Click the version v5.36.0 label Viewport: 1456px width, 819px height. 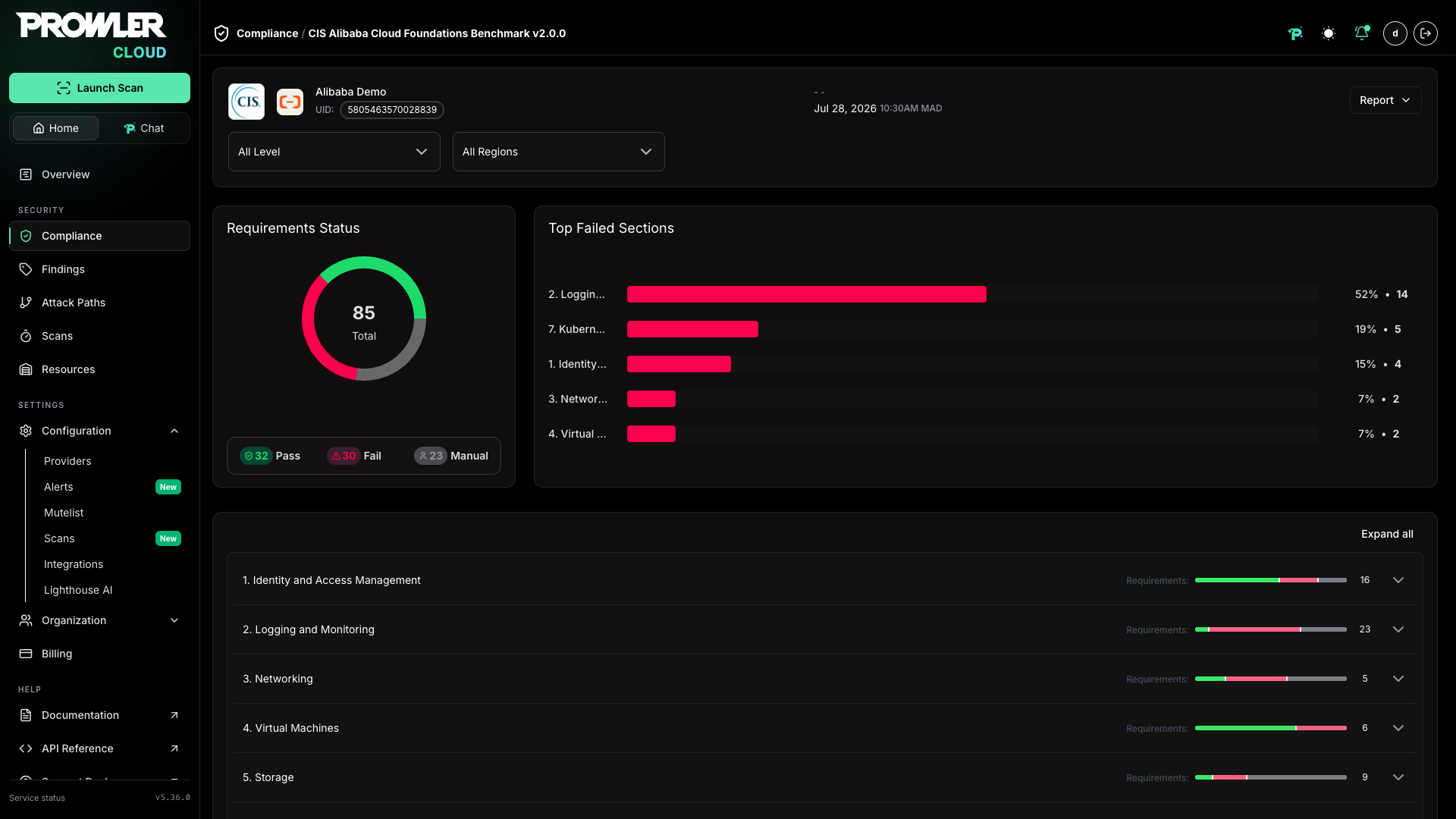coord(173,798)
